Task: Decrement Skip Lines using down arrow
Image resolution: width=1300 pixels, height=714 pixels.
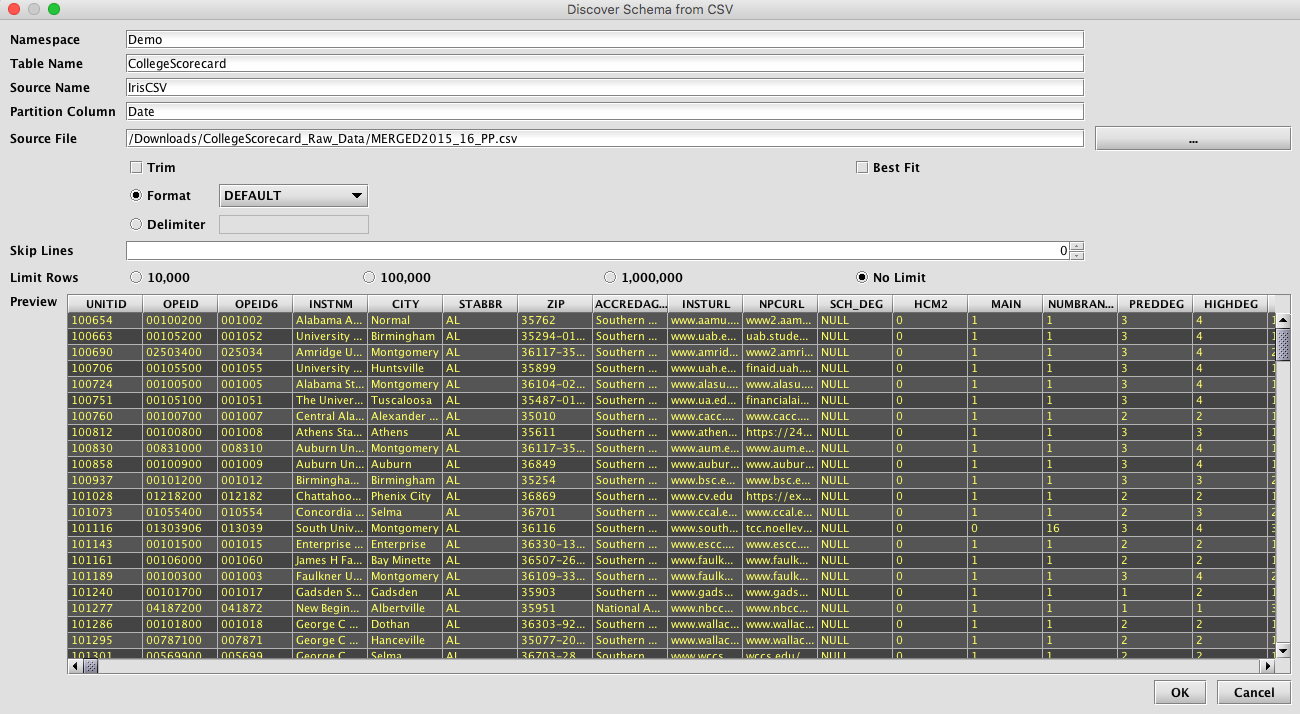Action: [1076, 255]
